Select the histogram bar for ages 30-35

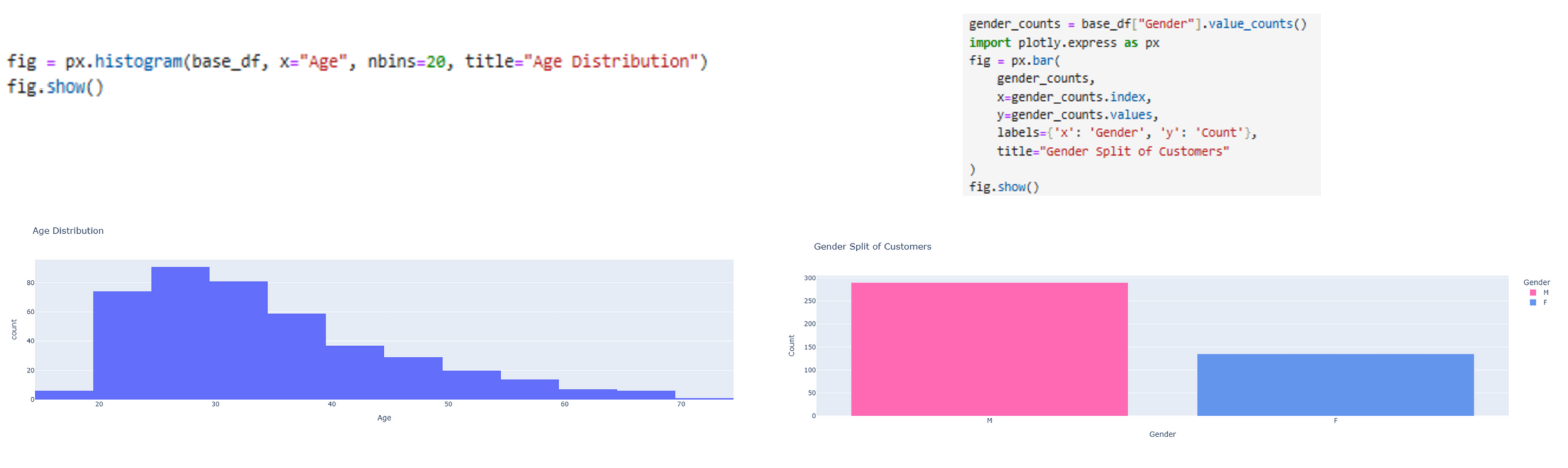(x=239, y=340)
